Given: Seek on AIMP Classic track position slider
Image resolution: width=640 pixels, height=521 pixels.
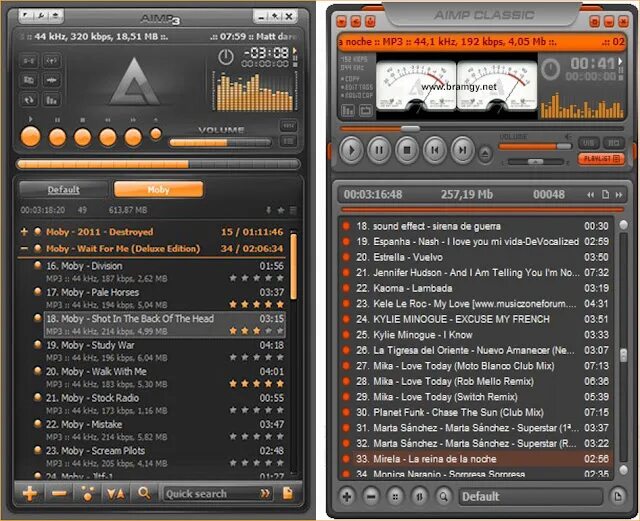Looking at the screenshot, I should [x=482, y=129].
